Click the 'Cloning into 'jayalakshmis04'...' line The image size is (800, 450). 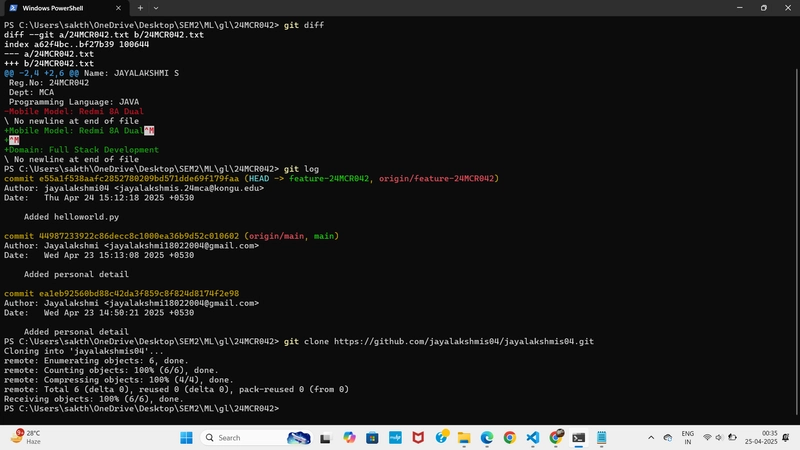(x=84, y=351)
